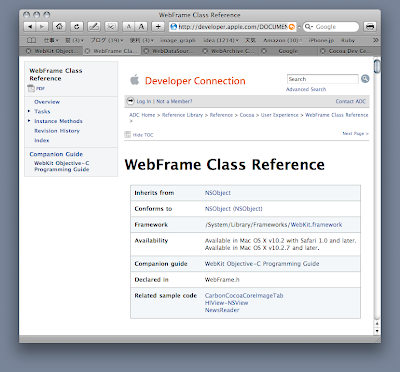
Task: Open the Google search magnifier dropdown
Action: click(309, 27)
